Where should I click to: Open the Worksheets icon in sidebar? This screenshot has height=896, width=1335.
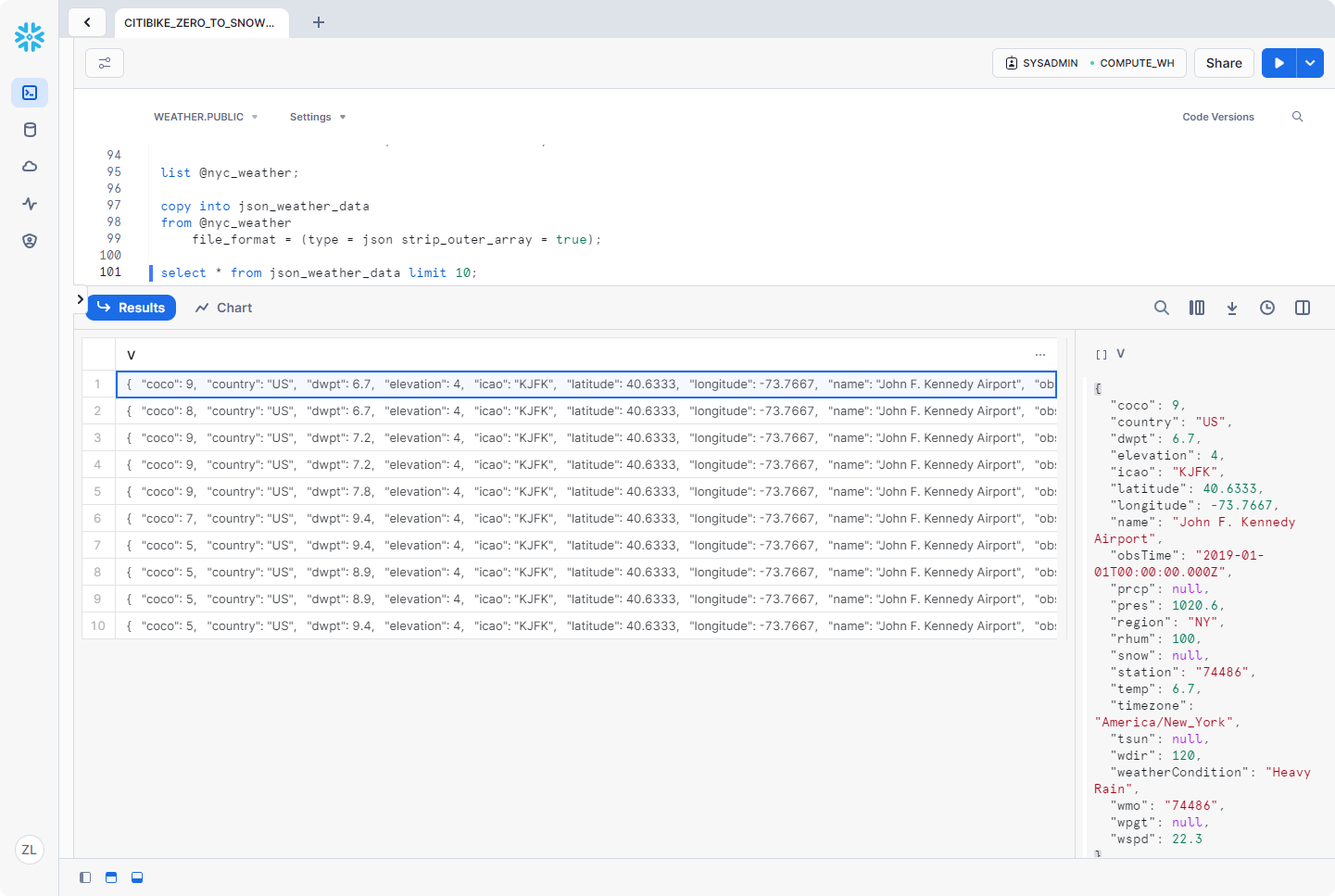tap(30, 93)
